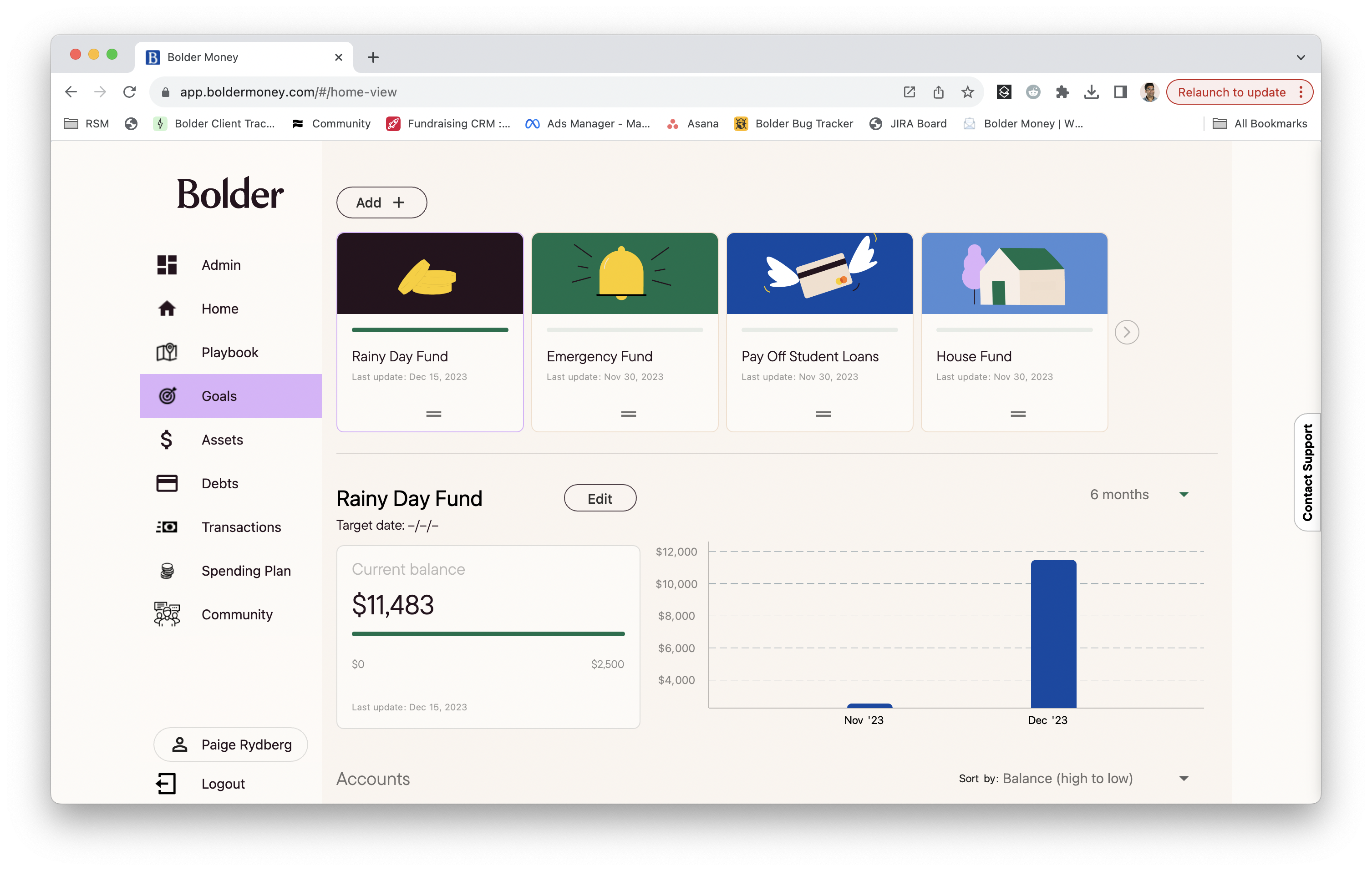The image size is (1372, 871).
Task: Close the Bolder Money tab
Action: [338, 57]
